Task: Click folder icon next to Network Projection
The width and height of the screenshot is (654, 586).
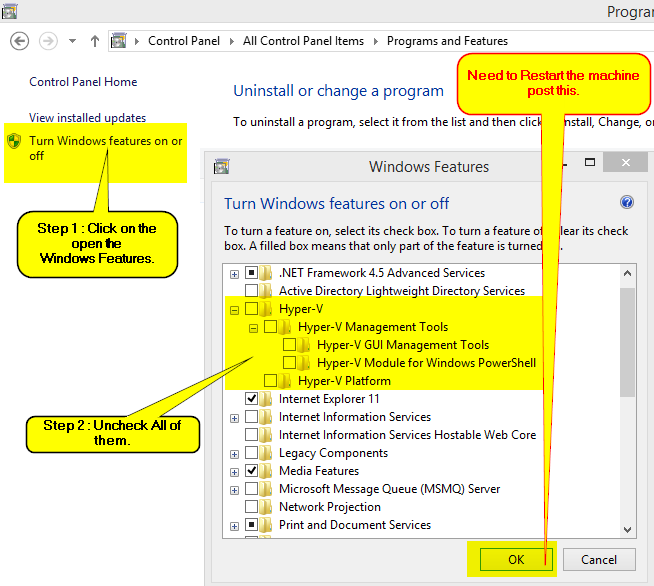Action: click(x=265, y=507)
